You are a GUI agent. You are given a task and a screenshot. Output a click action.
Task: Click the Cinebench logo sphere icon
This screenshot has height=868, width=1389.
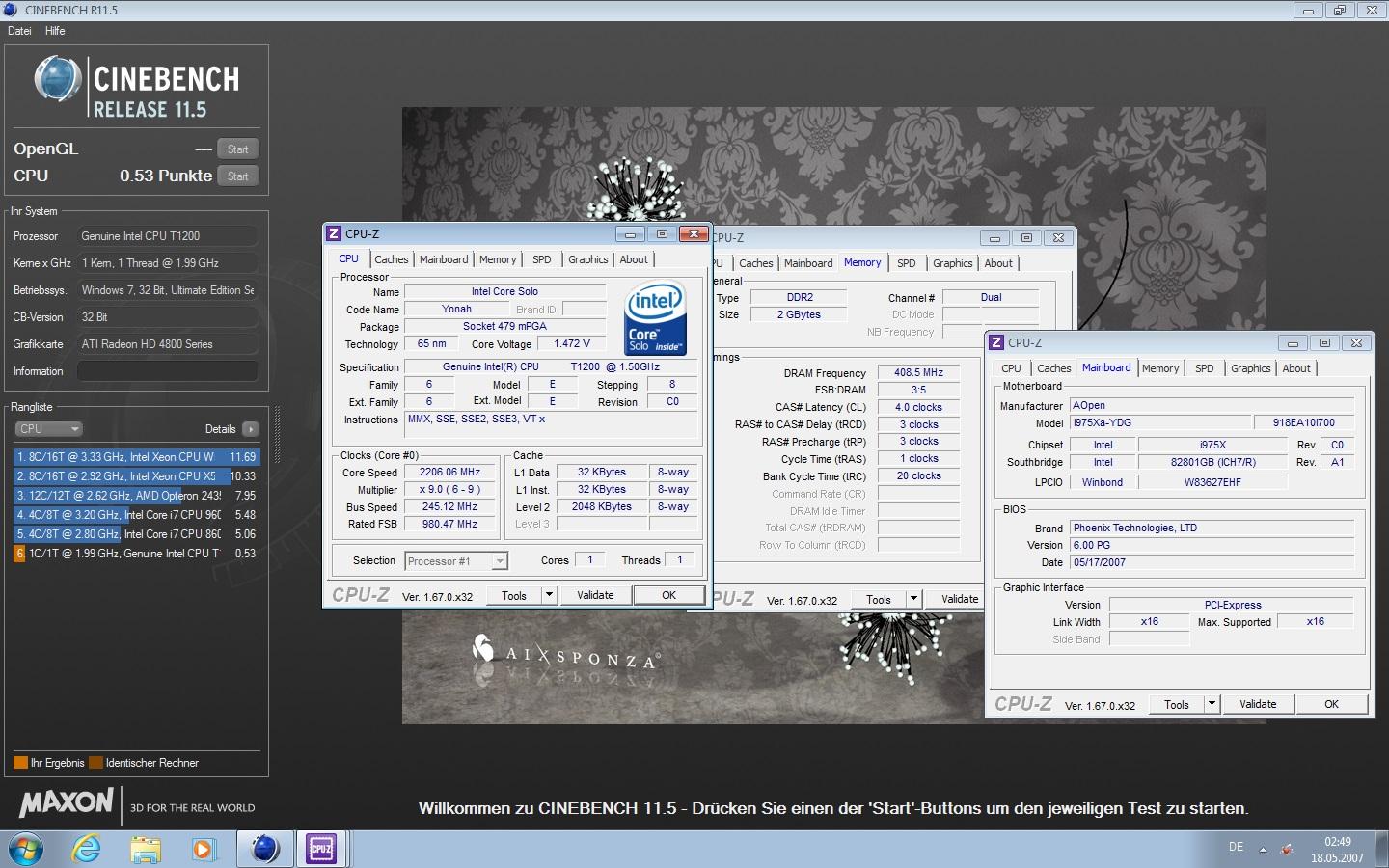[58, 79]
